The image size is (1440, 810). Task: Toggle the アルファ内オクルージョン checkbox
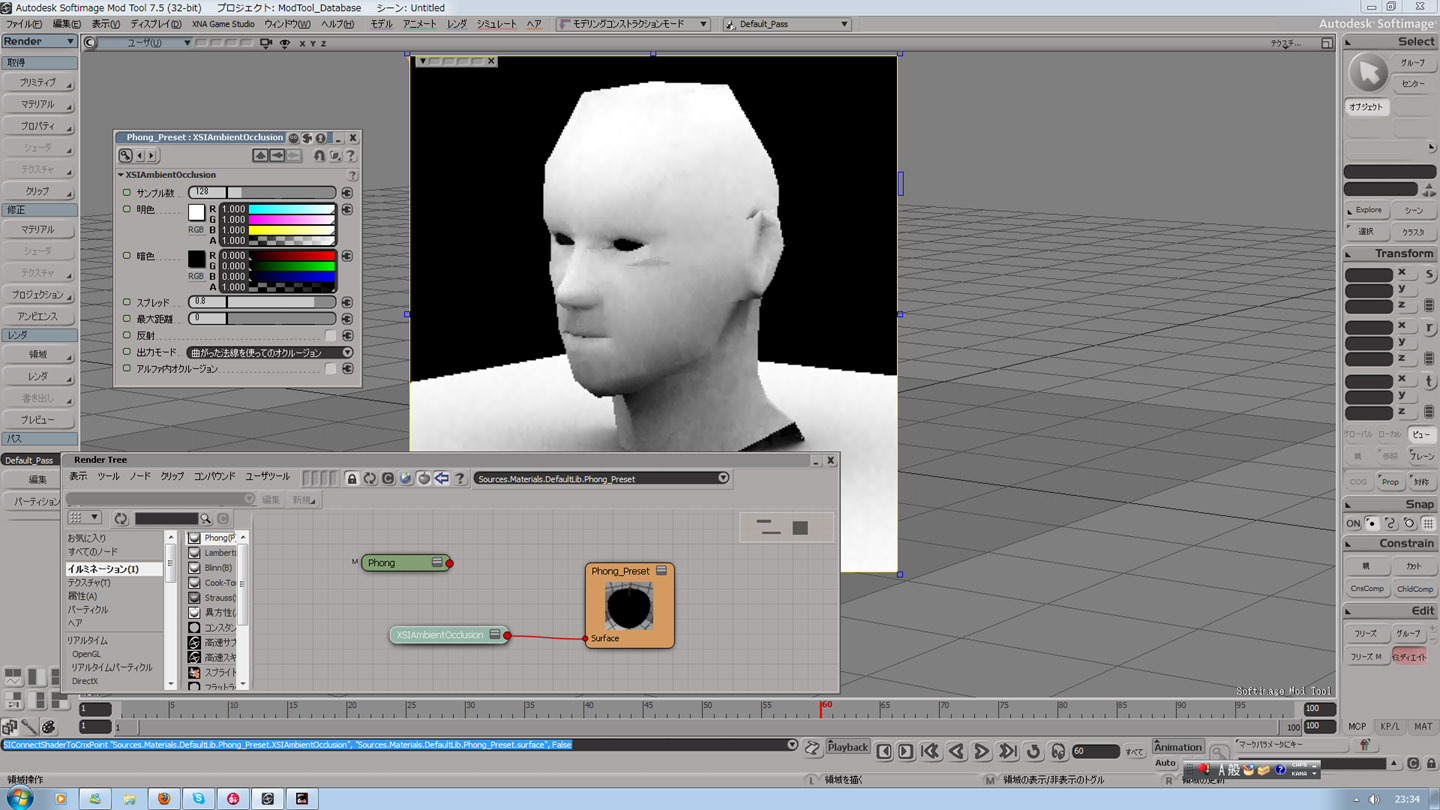(331, 369)
